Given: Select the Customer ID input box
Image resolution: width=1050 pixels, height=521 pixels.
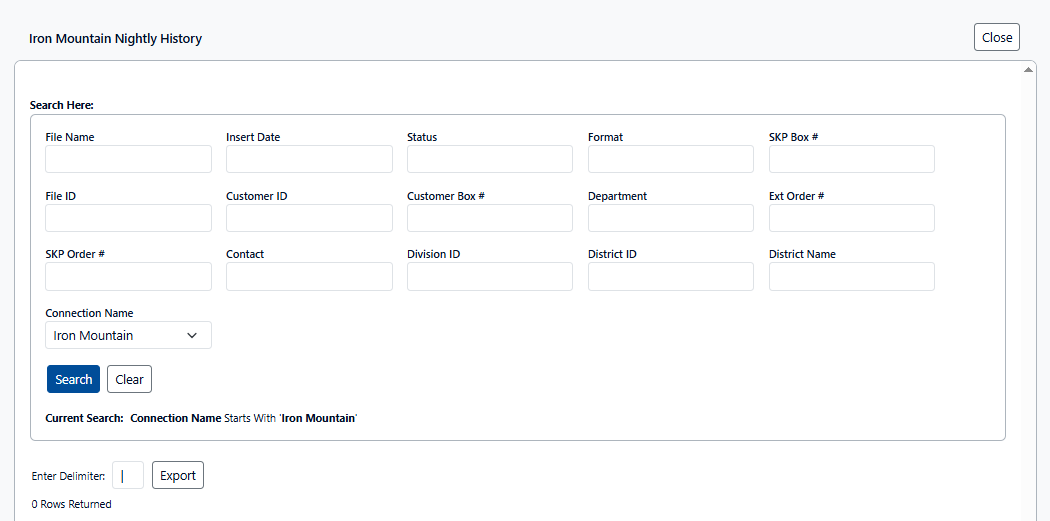Looking at the screenshot, I should pyautogui.click(x=309, y=218).
